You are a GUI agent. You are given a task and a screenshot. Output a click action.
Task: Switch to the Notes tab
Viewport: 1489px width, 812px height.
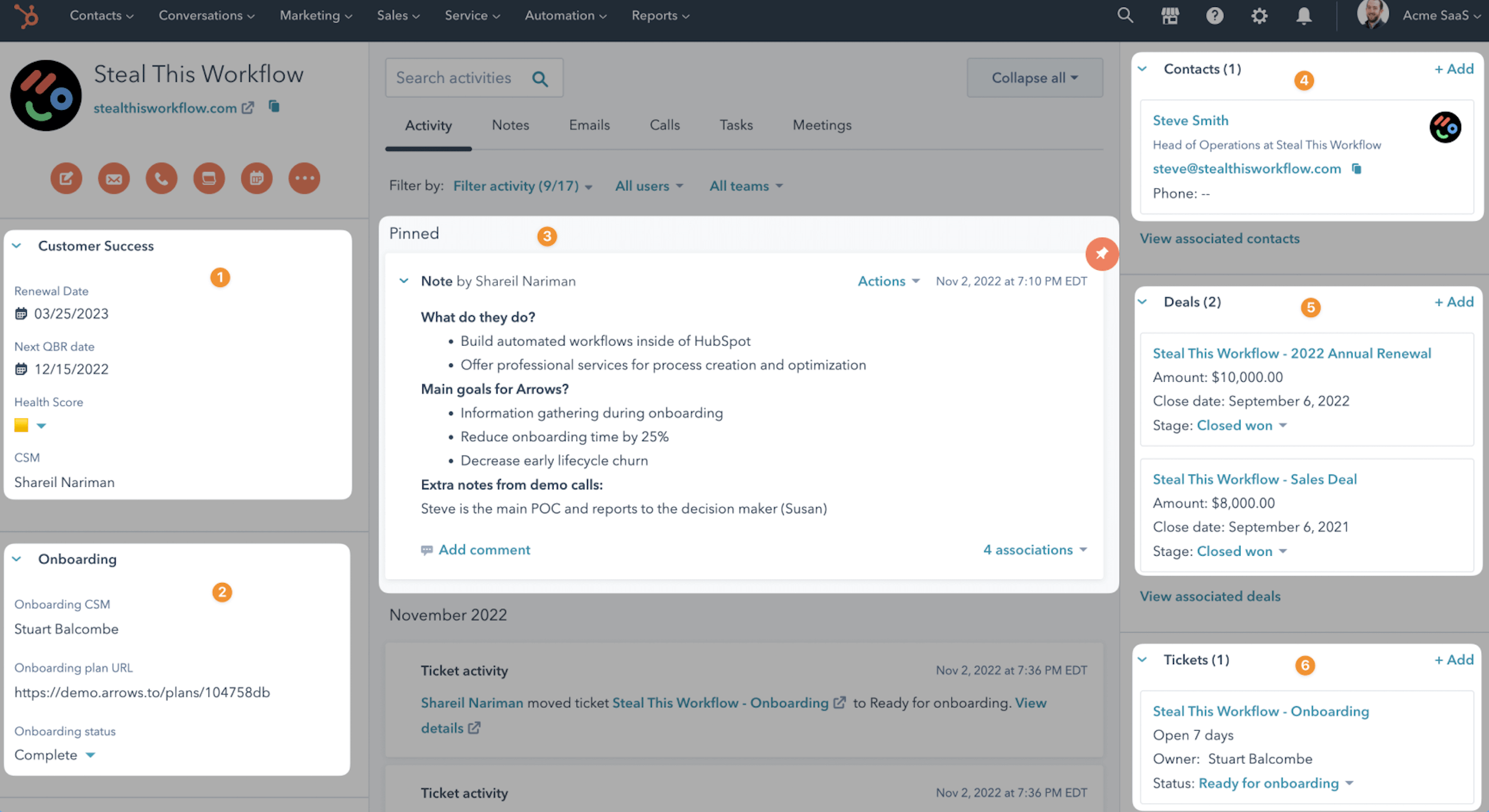(x=510, y=125)
